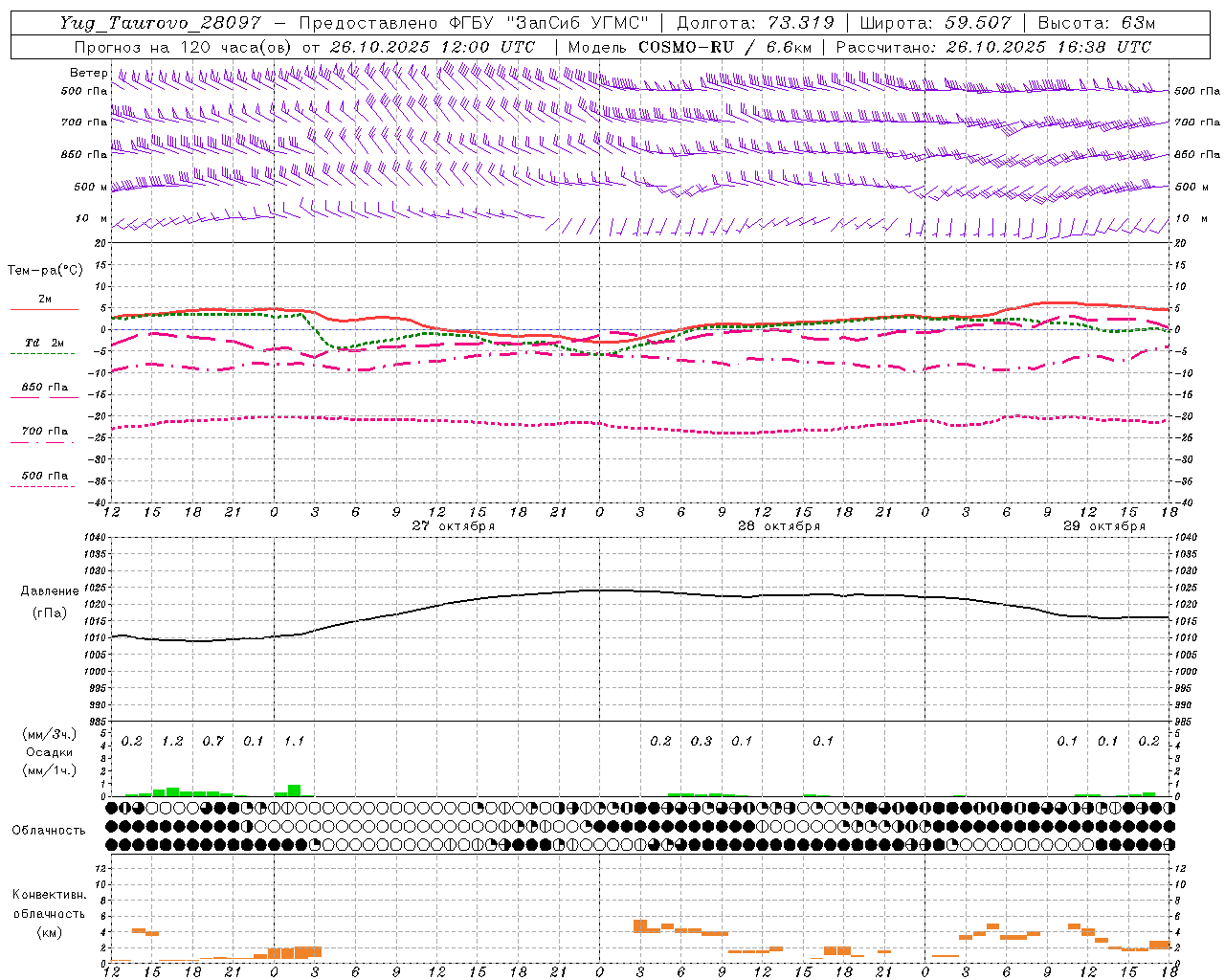
Task: Click the solid red 2м legend line sample
Action: pyautogui.click(x=44, y=309)
